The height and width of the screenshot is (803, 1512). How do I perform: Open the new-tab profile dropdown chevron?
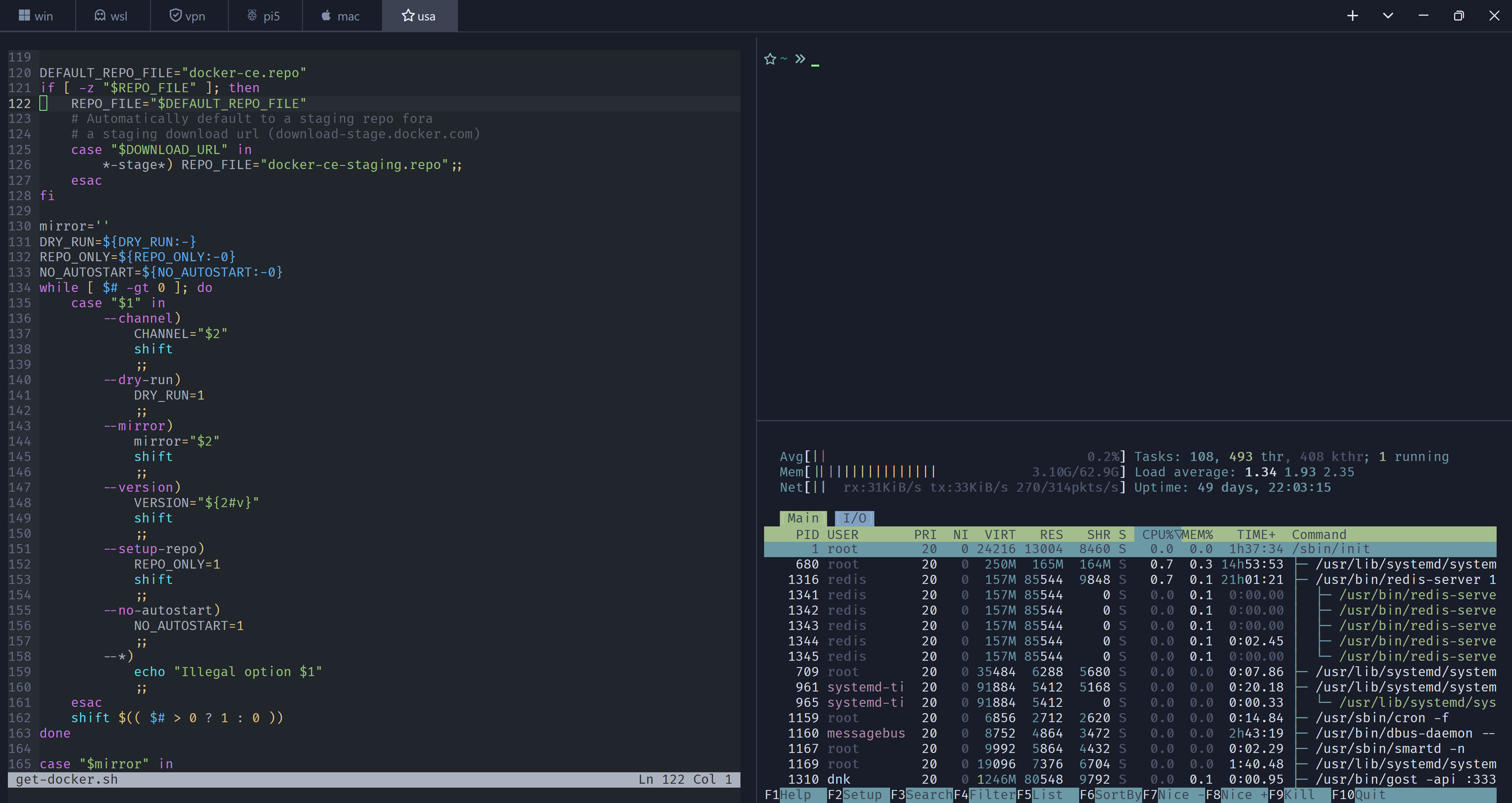(1388, 16)
